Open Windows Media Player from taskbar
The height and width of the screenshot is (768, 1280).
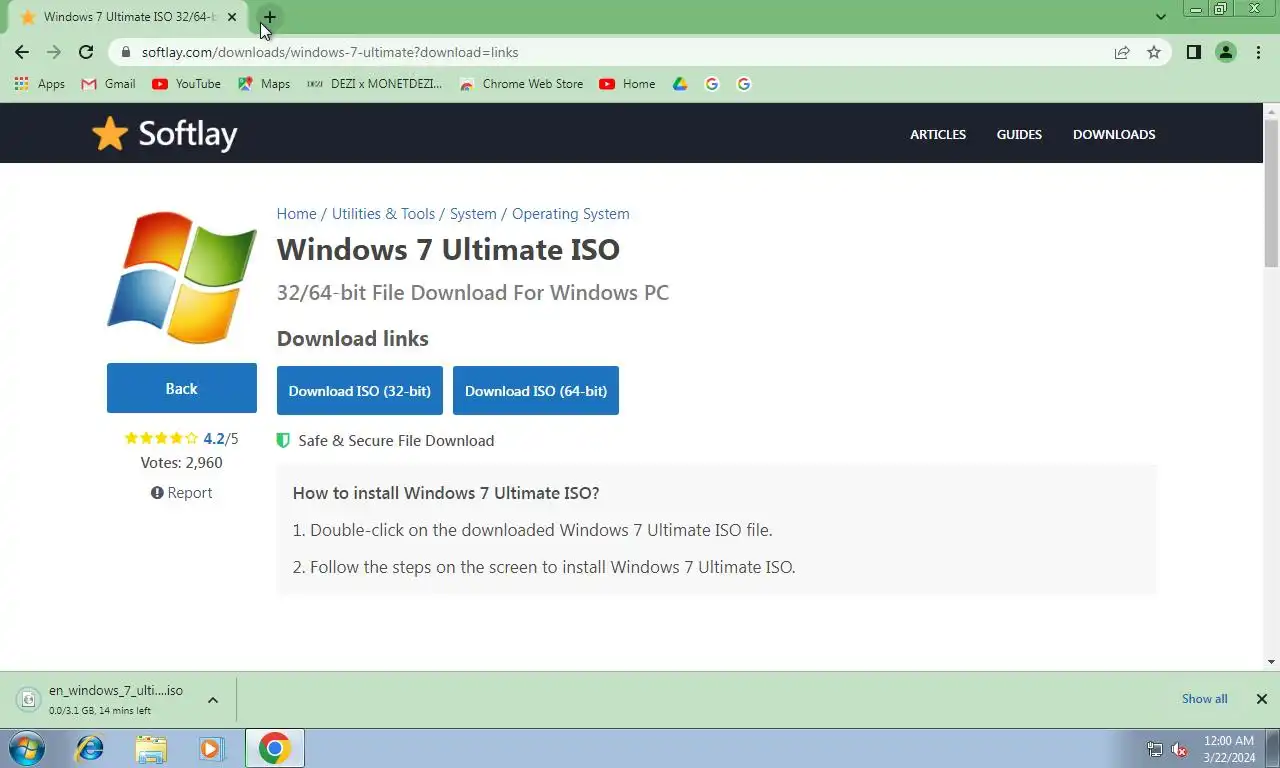click(x=211, y=748)
